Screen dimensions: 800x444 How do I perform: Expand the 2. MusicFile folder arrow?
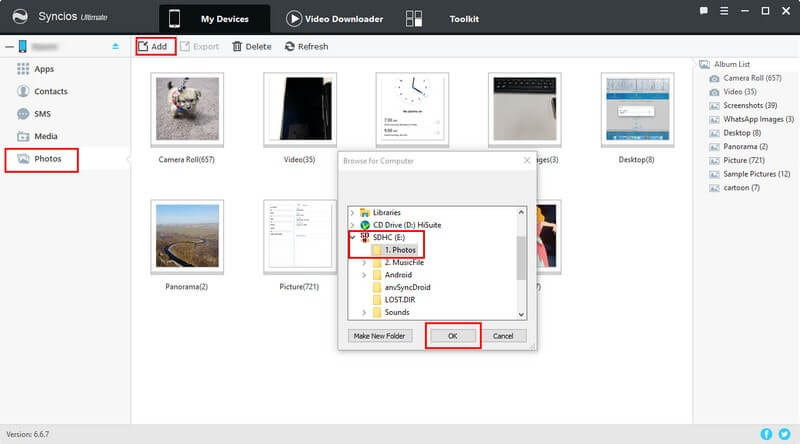click(364, 262)
